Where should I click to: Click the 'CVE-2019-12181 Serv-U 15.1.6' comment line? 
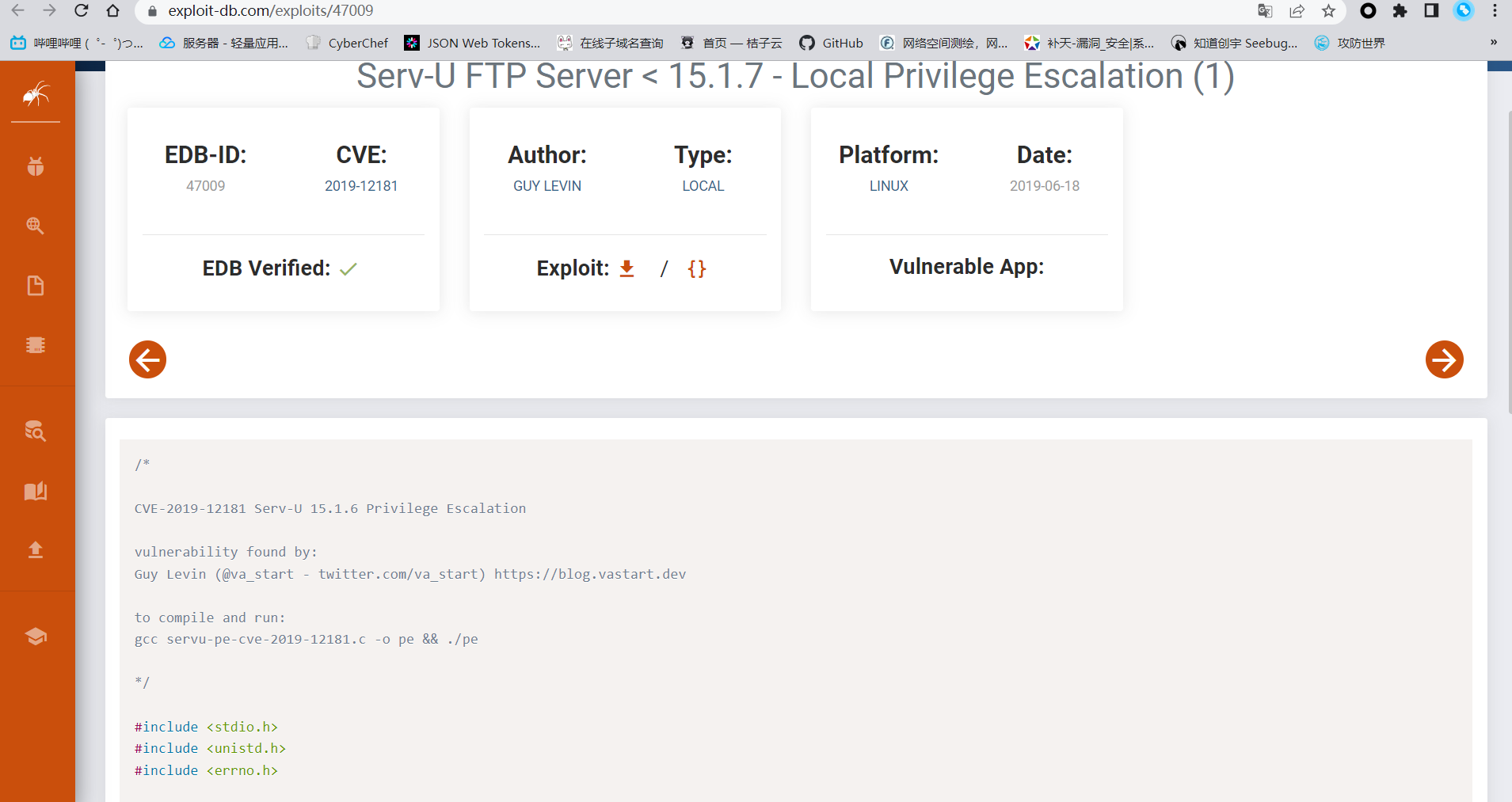click(330, 508)
